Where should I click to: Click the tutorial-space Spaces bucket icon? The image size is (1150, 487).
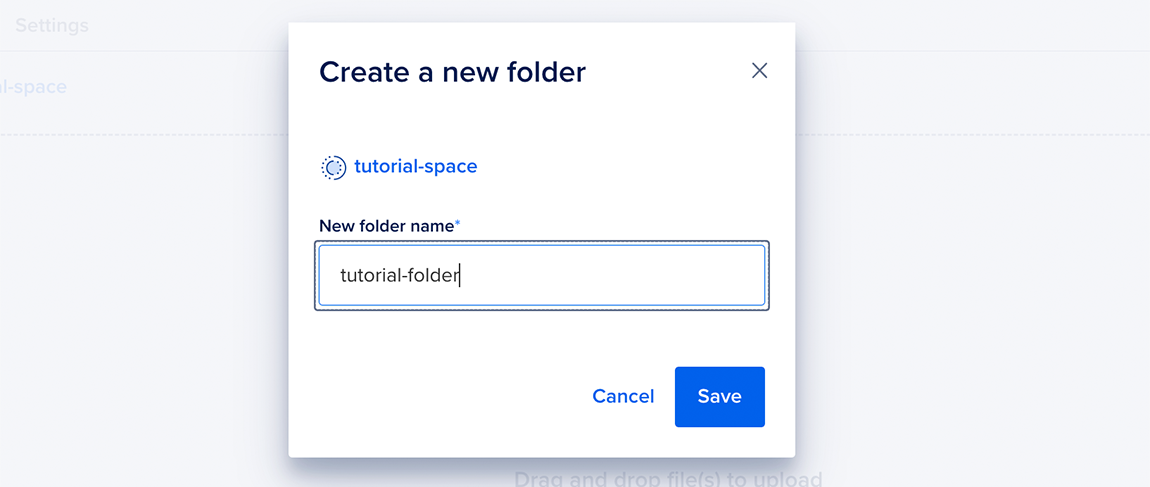[x=333, y=167]
